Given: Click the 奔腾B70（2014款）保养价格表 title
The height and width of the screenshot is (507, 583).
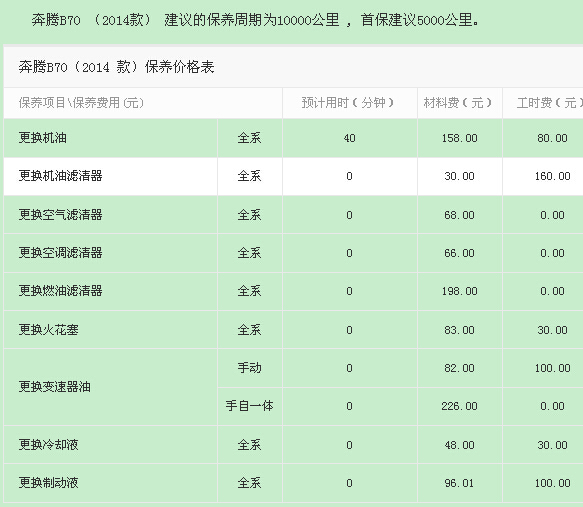Looking at the screenshot, I should click(116, 67).
